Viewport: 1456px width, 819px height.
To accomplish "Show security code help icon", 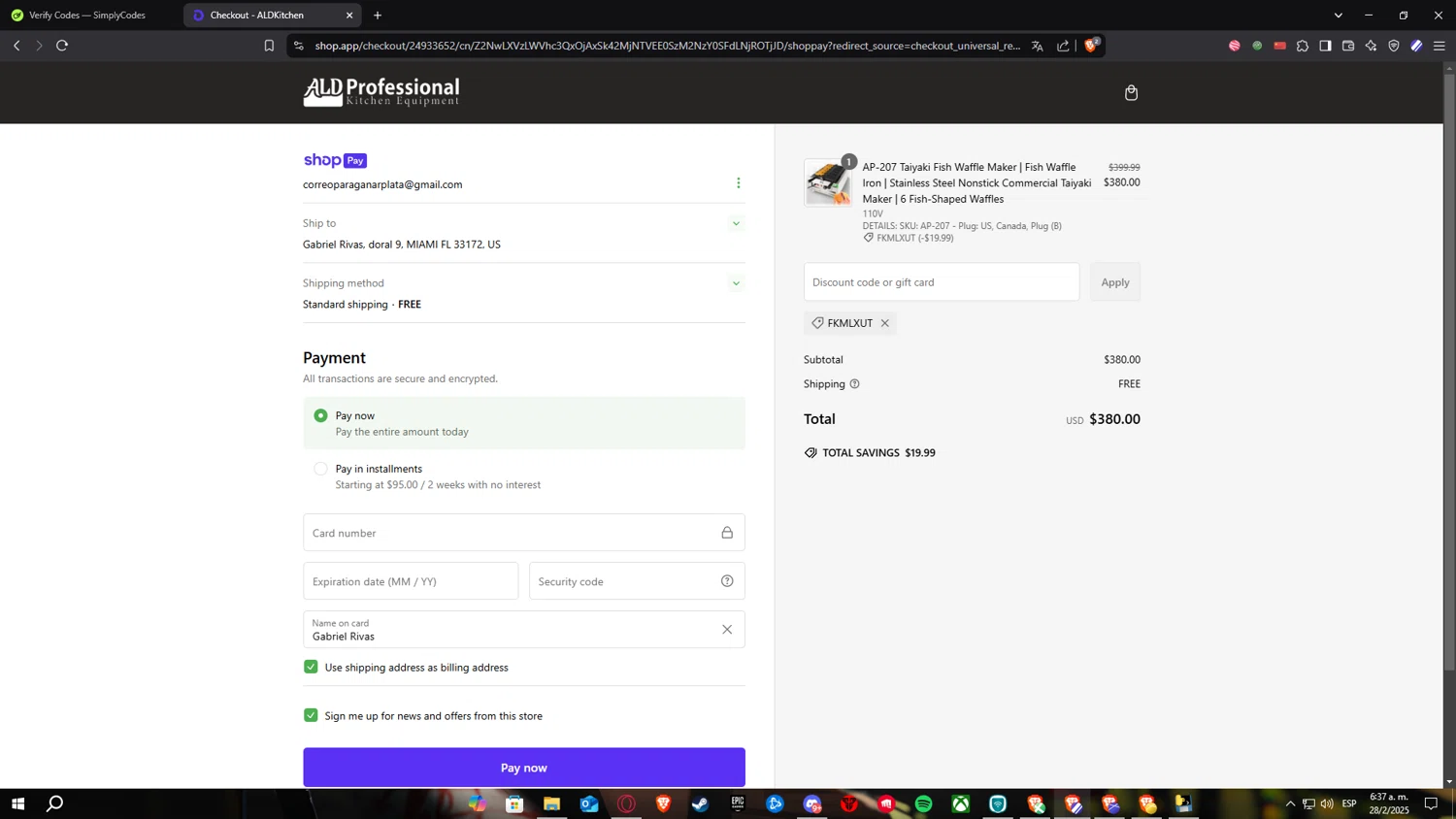I will (727, 581).
